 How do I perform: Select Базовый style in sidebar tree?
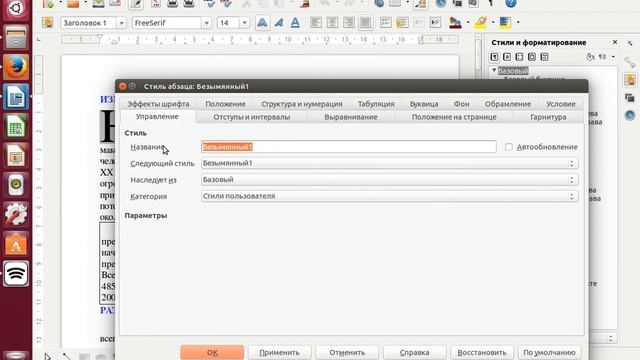(513, 71)
